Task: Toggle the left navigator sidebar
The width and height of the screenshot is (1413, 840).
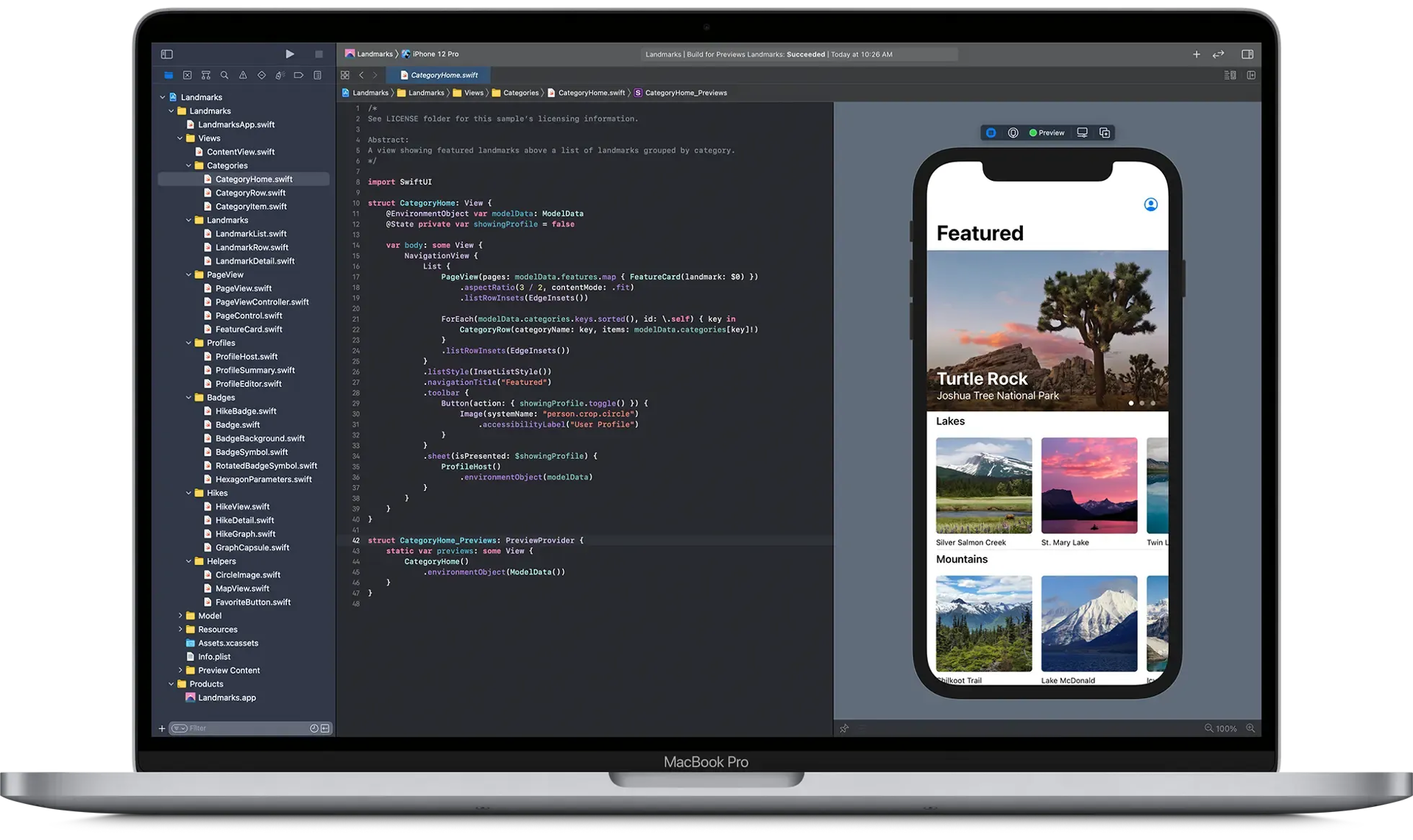Action: [x=167, y=54]
